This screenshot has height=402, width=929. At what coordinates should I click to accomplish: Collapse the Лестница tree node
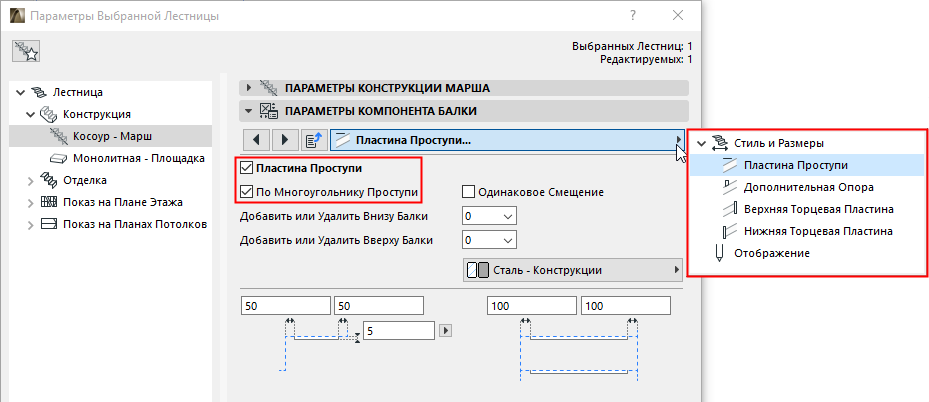[x=21, y=92]
